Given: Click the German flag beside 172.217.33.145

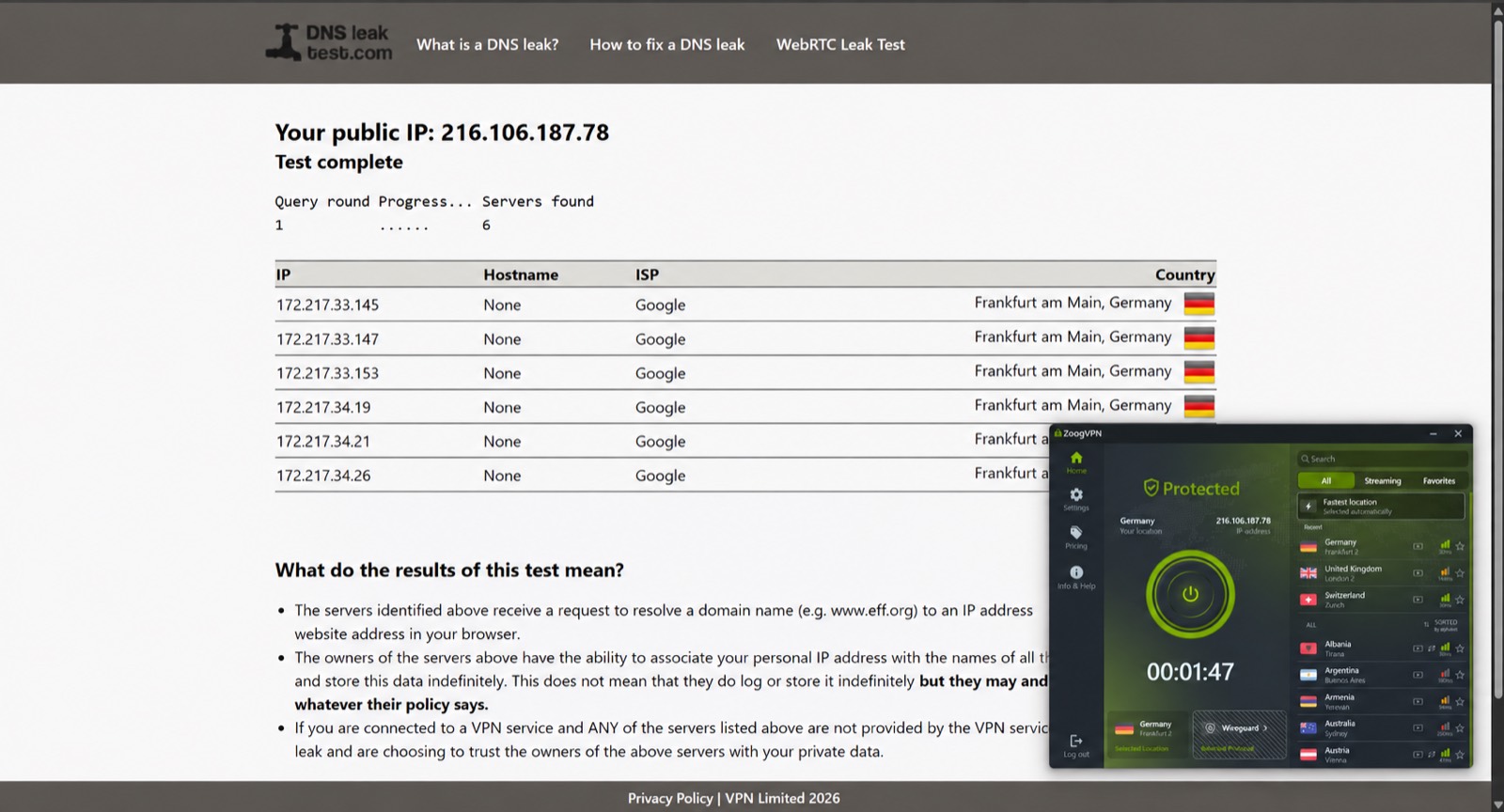Looking at the screenshot, I should click(x=1199, y=304).
